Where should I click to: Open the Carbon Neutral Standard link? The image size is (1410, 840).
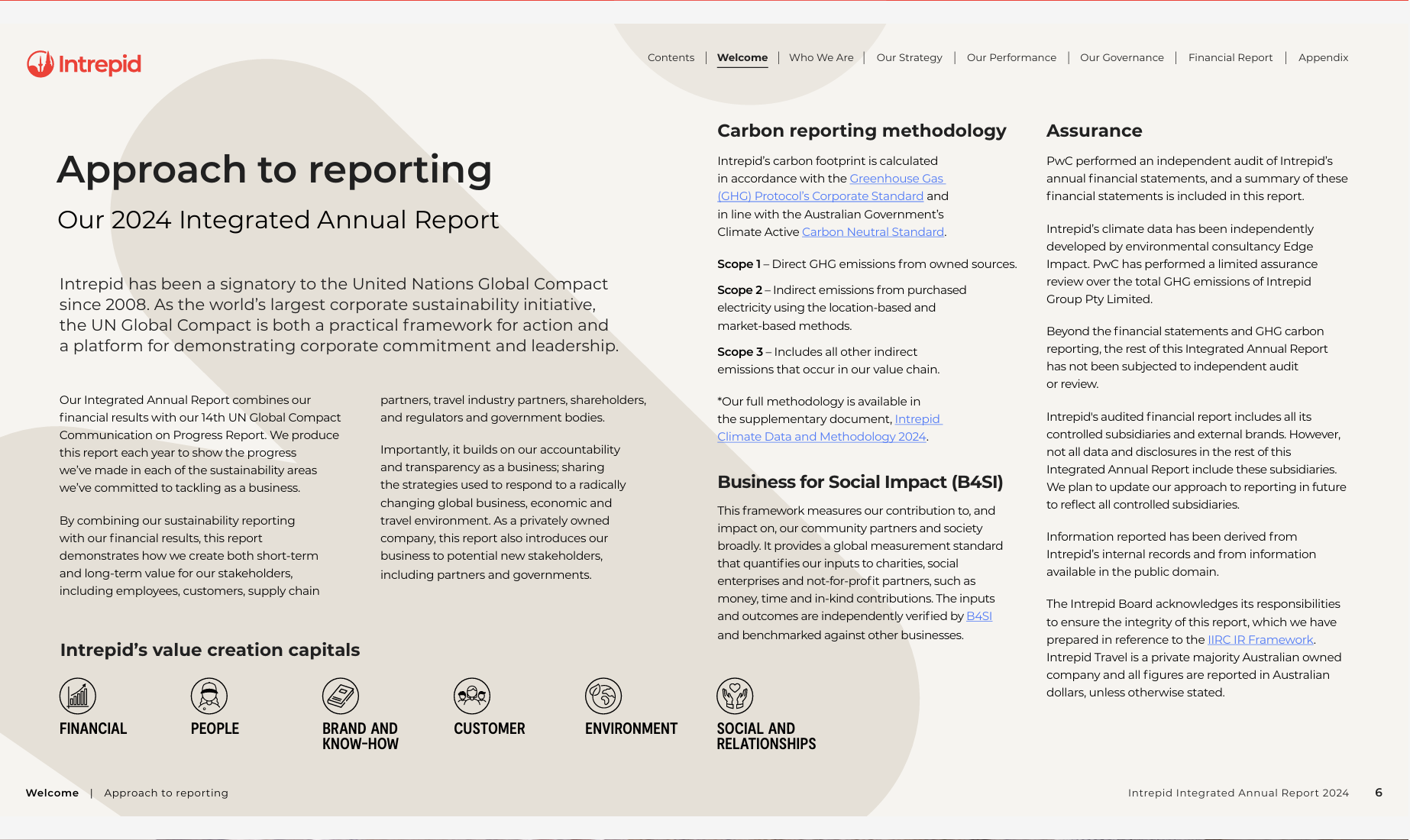click(872, 232)
